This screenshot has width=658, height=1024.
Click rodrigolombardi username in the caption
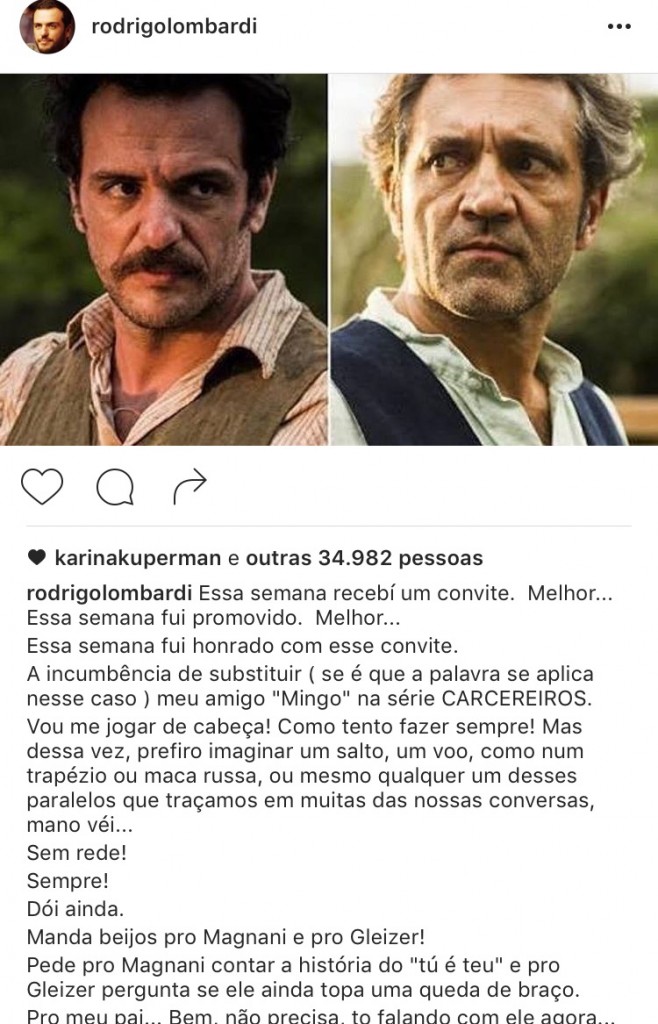point(110,593)
